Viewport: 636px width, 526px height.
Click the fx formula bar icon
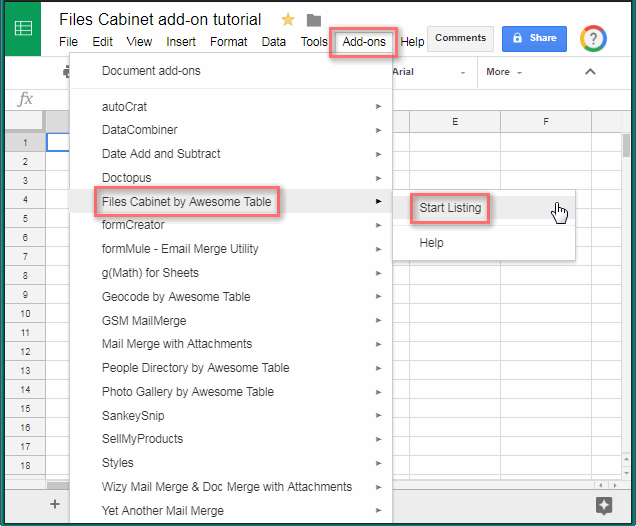pyautogui.click(x=26, y=99)
